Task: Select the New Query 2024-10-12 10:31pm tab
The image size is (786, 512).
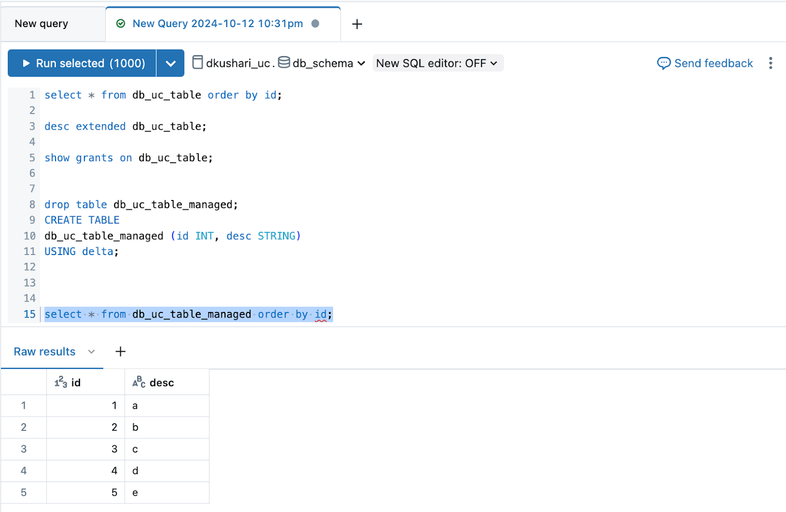Action: (x=217, y=24)
